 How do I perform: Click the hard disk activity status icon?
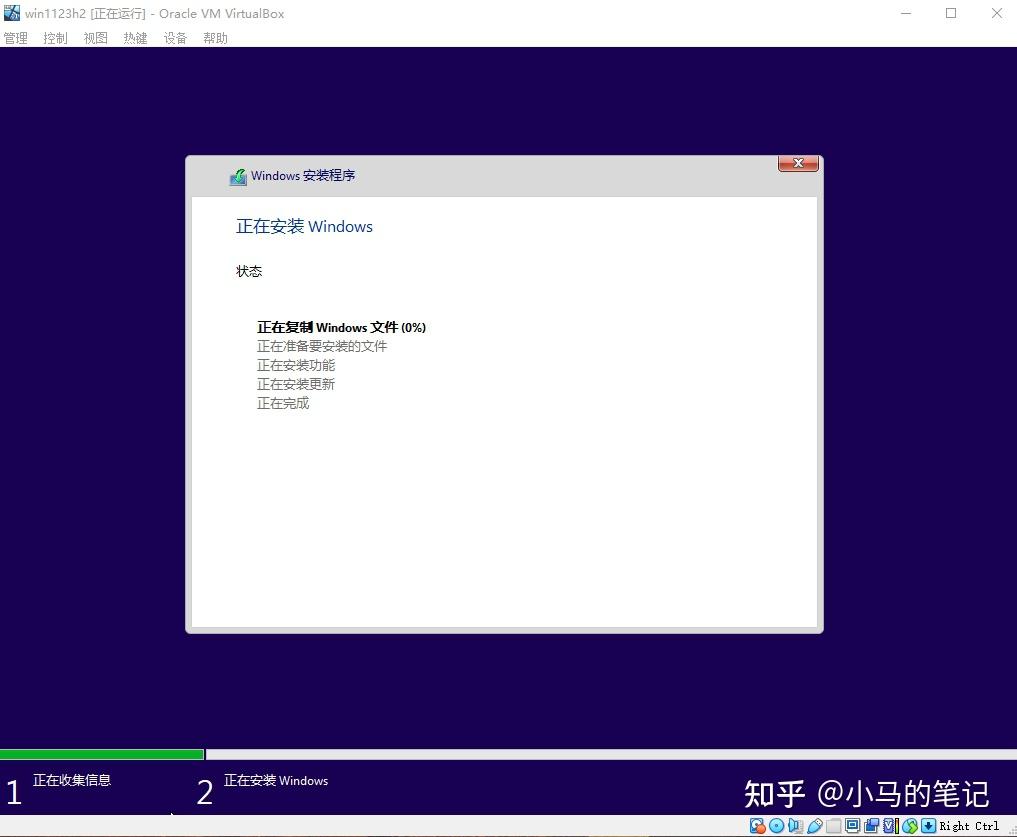click(x=758, y=826)
